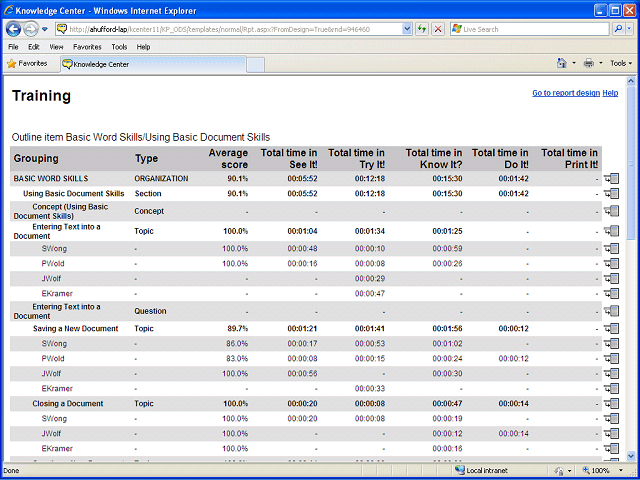
Task: Click detail icon for JWolf under Entering Text
Action: pyautogui.click(x=612, y=279)
